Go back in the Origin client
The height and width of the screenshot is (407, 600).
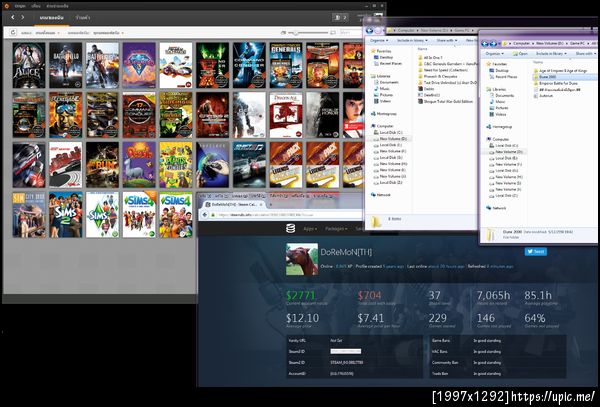[x=13, y=17]
